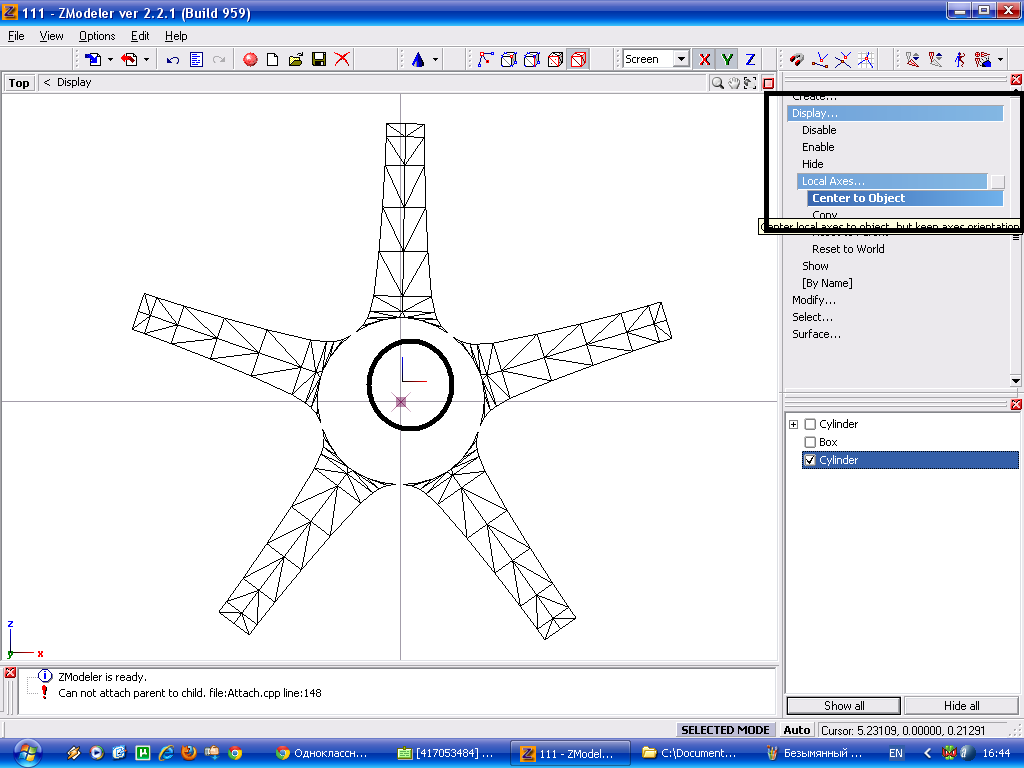The height and width of the screenshot is (768, 1024).
Task: Check the Box object checkbox
Action: point(810,442)
